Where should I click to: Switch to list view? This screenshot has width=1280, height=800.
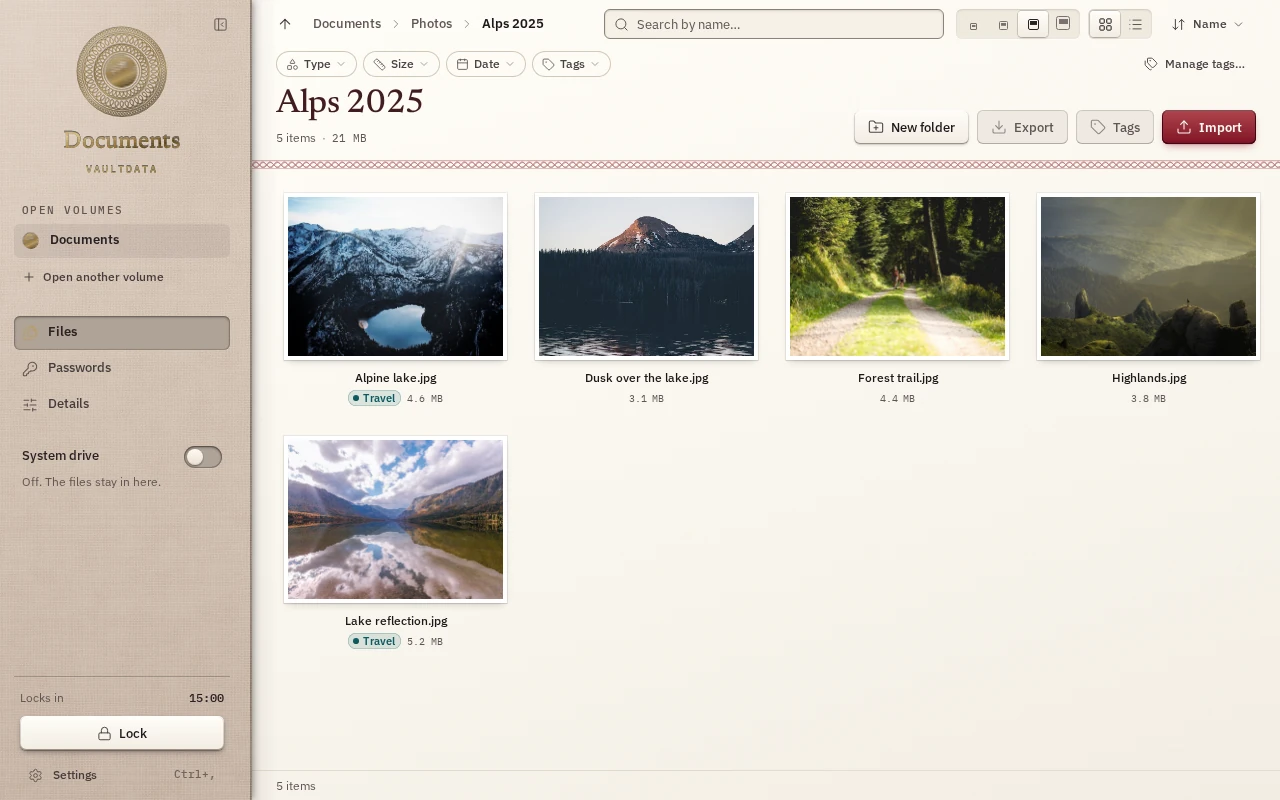(1136, 24)
